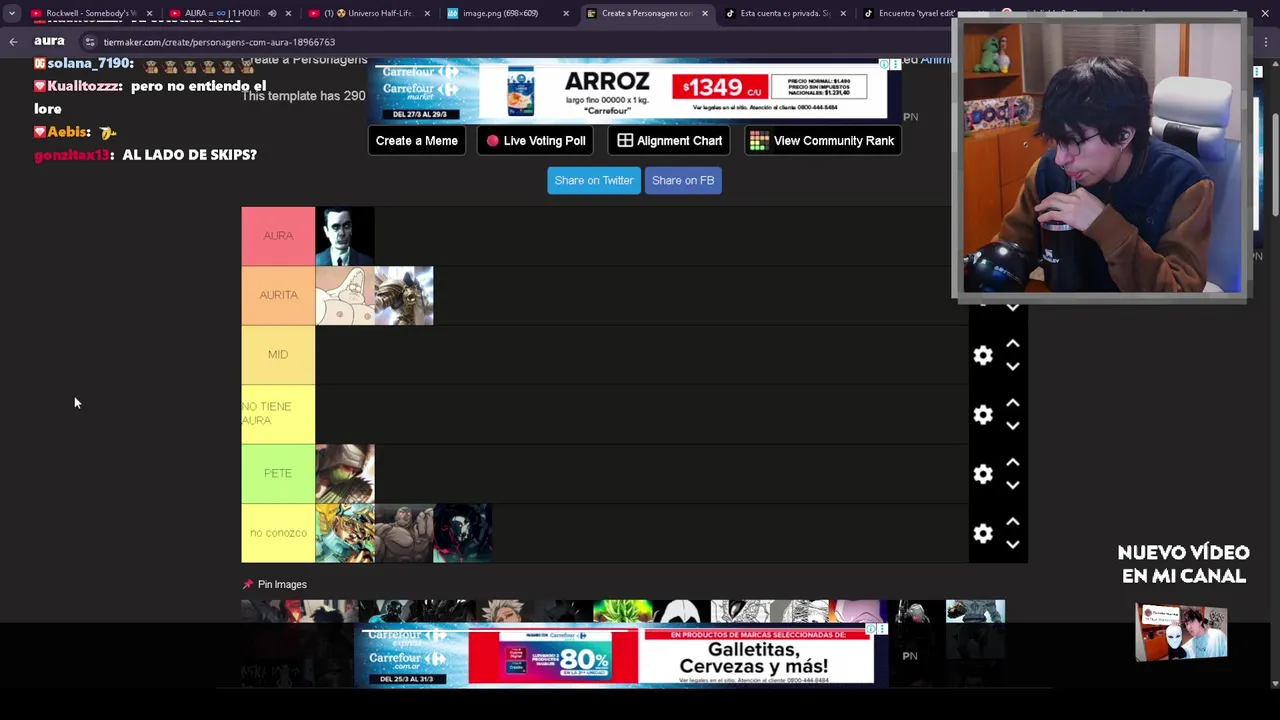Image resolution: width=1280 pixels, height=720 pixels.
Task: Go back with the browser back arrow
Action: coord(13,42)
